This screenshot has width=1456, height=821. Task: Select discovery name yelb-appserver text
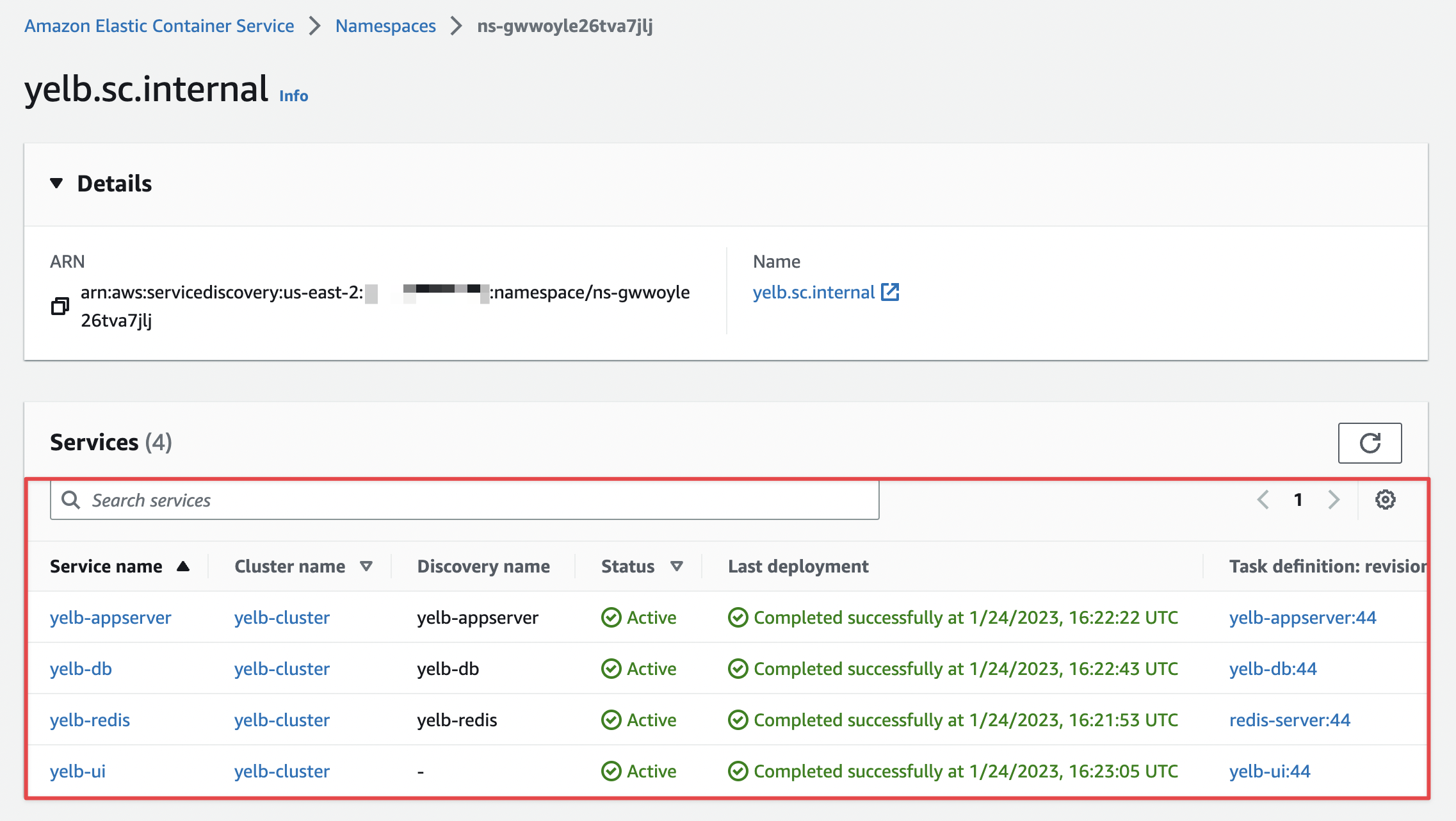(478, 617)
